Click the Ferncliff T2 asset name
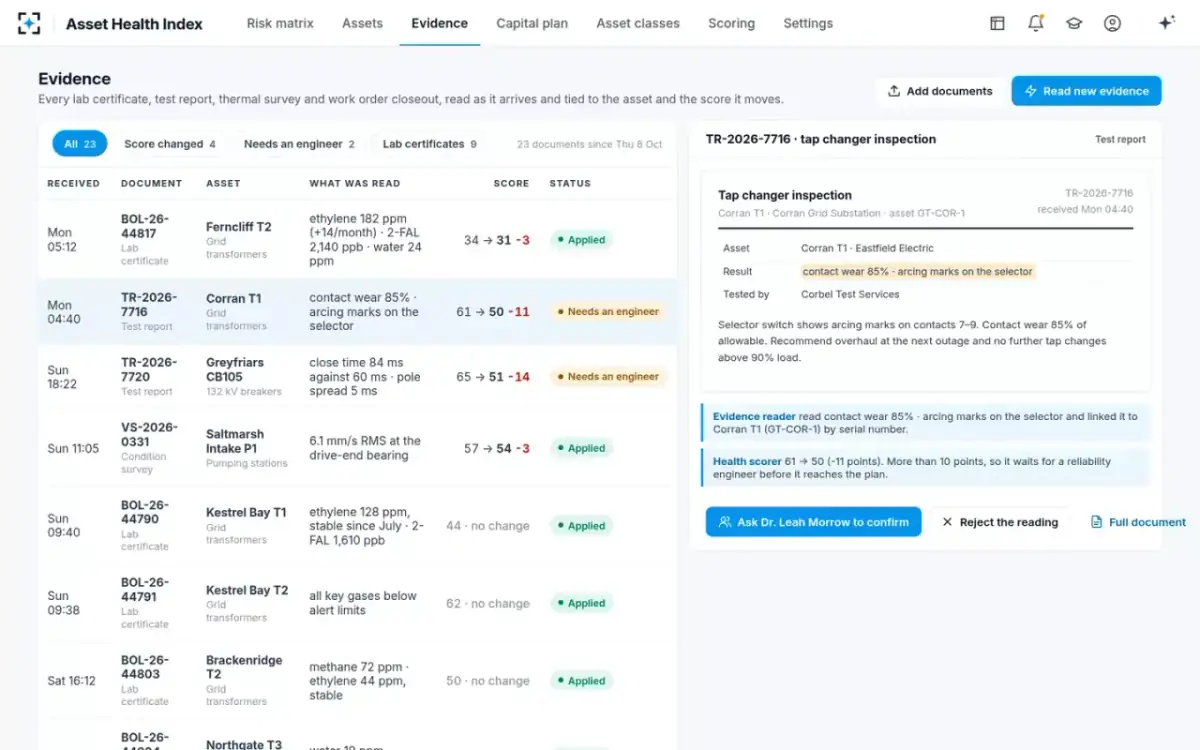The image size is (1200, 750). (x=238, y=227)
